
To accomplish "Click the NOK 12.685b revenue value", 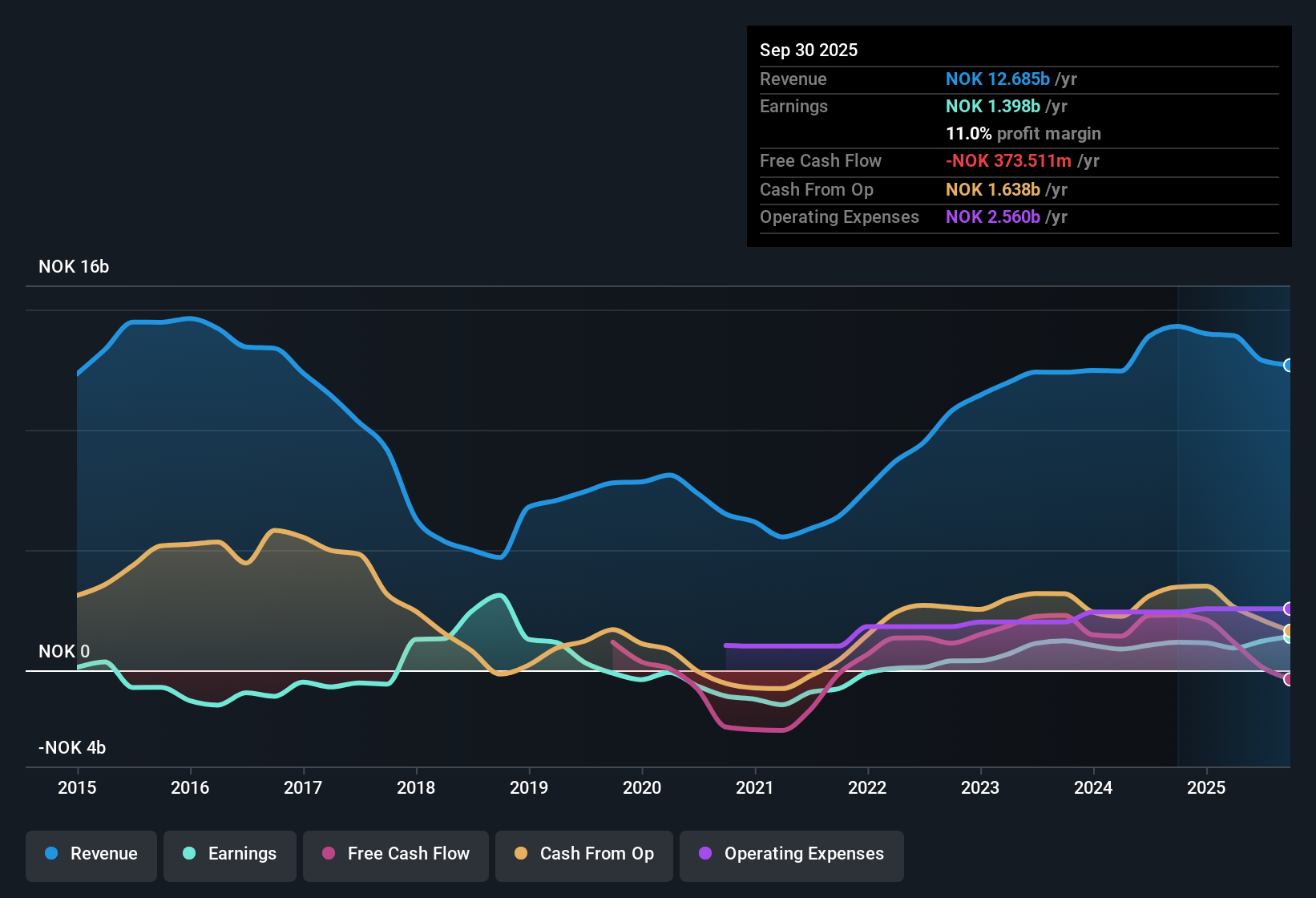I will tap(998, 79).
